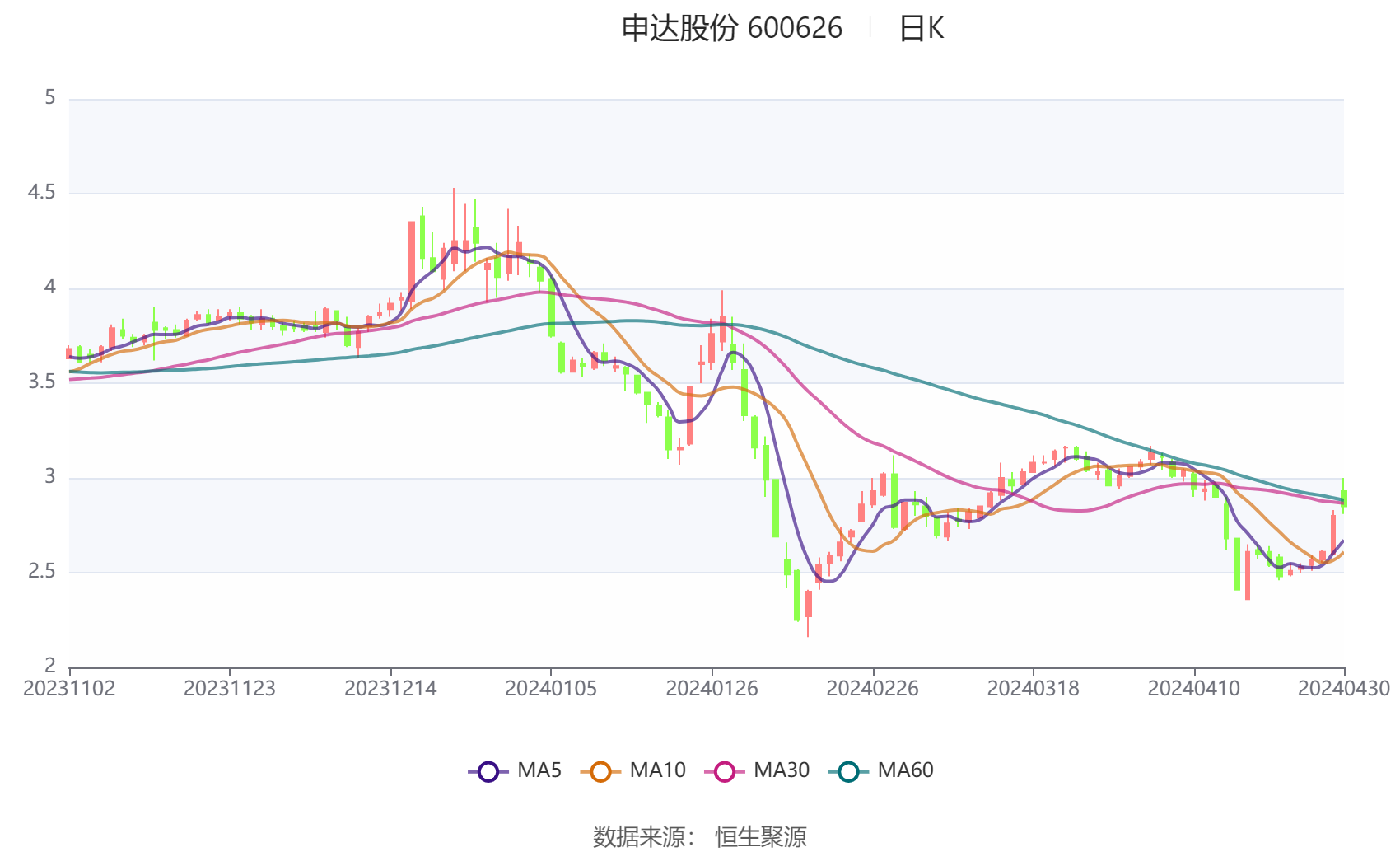Toggle the MA10 legend marker

pyautogui.click(x=600, y=771)
